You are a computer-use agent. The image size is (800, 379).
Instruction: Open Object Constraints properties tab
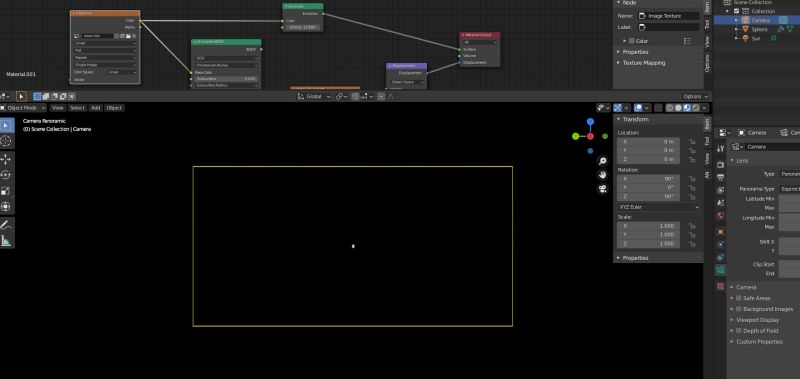720,257
